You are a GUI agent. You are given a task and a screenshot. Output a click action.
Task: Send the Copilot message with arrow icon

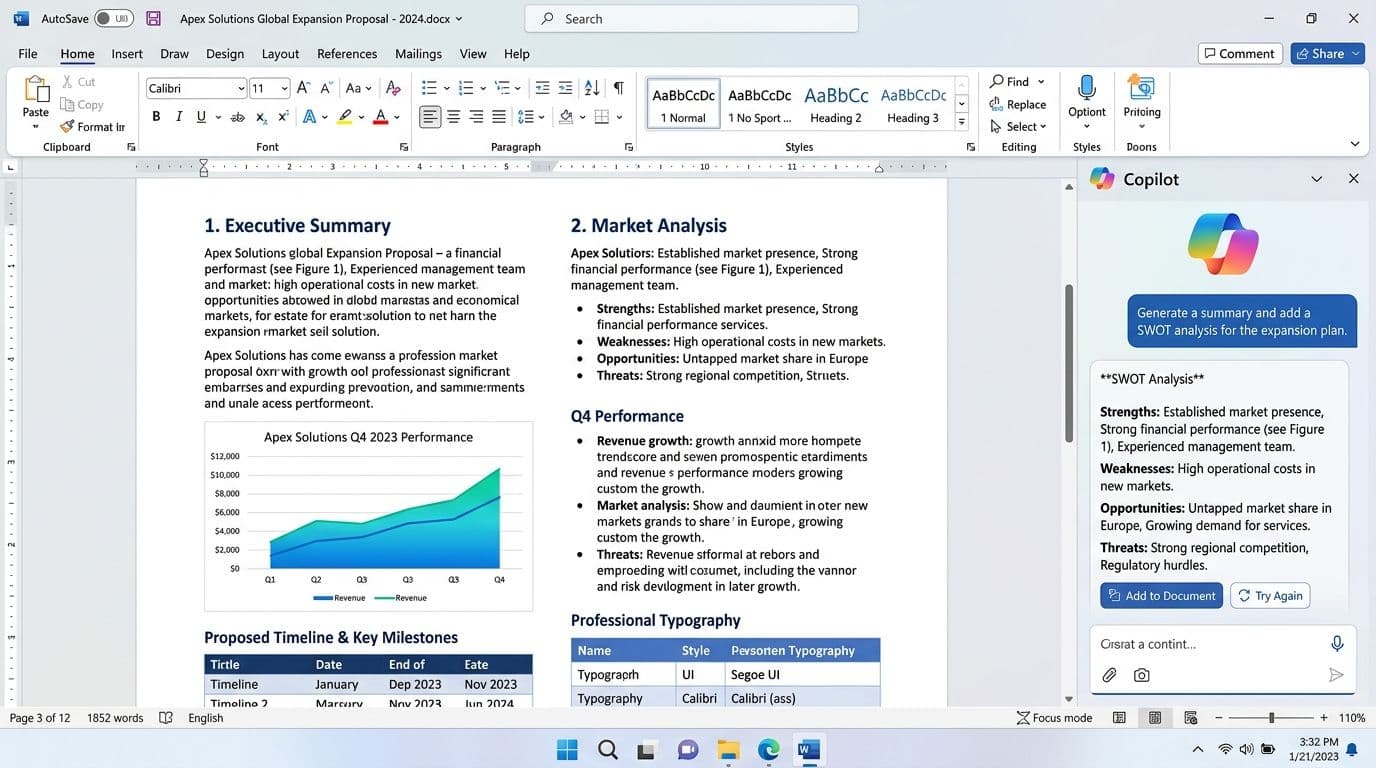[1336, 675]
